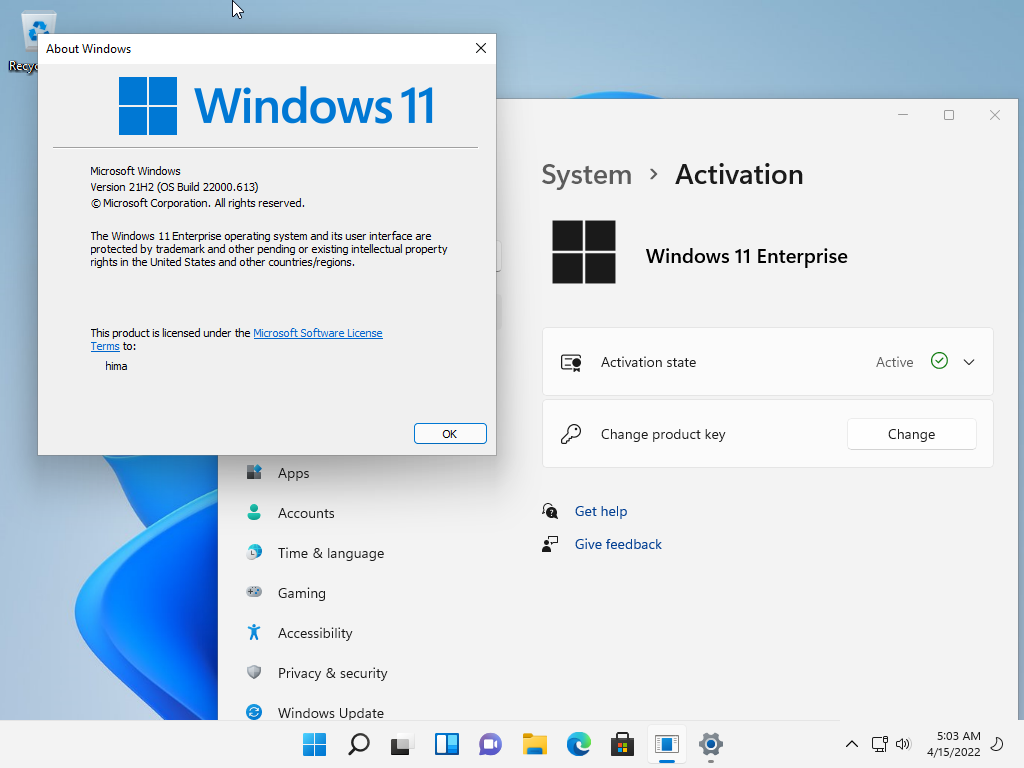The width and height of the screenshot is (1024, 768).
Task: Click Change product key button
Action: tap(911, 434)
